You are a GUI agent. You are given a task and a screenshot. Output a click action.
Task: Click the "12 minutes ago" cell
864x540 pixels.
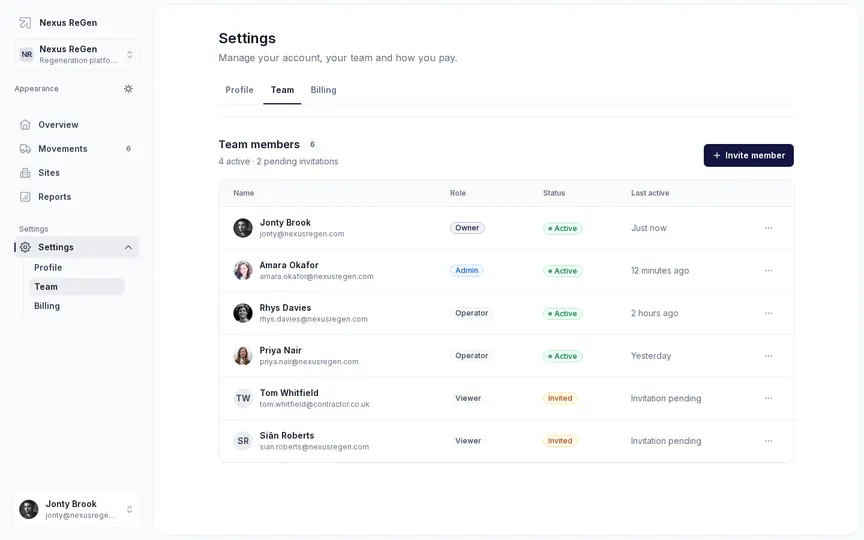point(660,271)
